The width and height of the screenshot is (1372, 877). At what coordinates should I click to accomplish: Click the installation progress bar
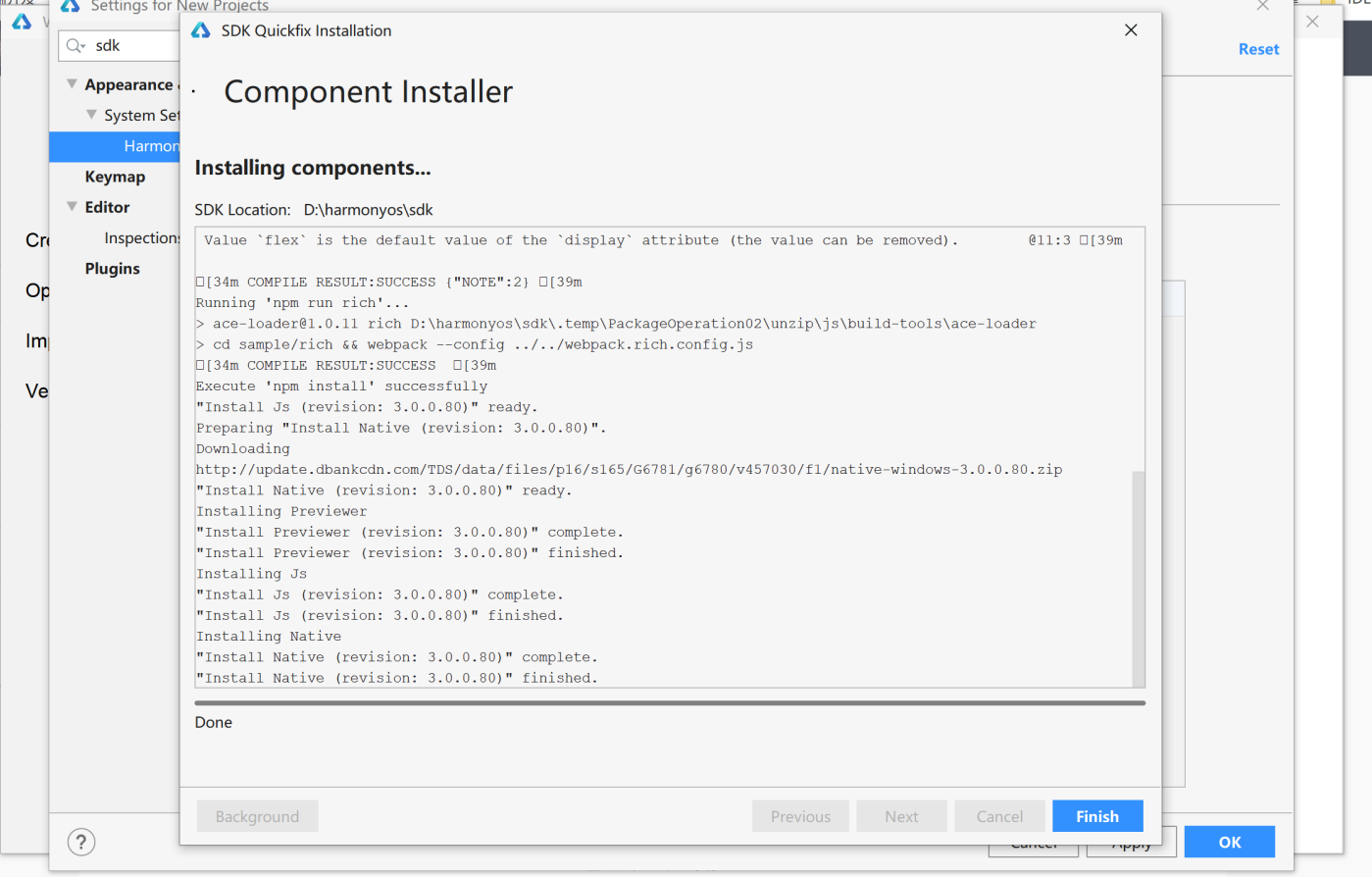tap(670, 702)
